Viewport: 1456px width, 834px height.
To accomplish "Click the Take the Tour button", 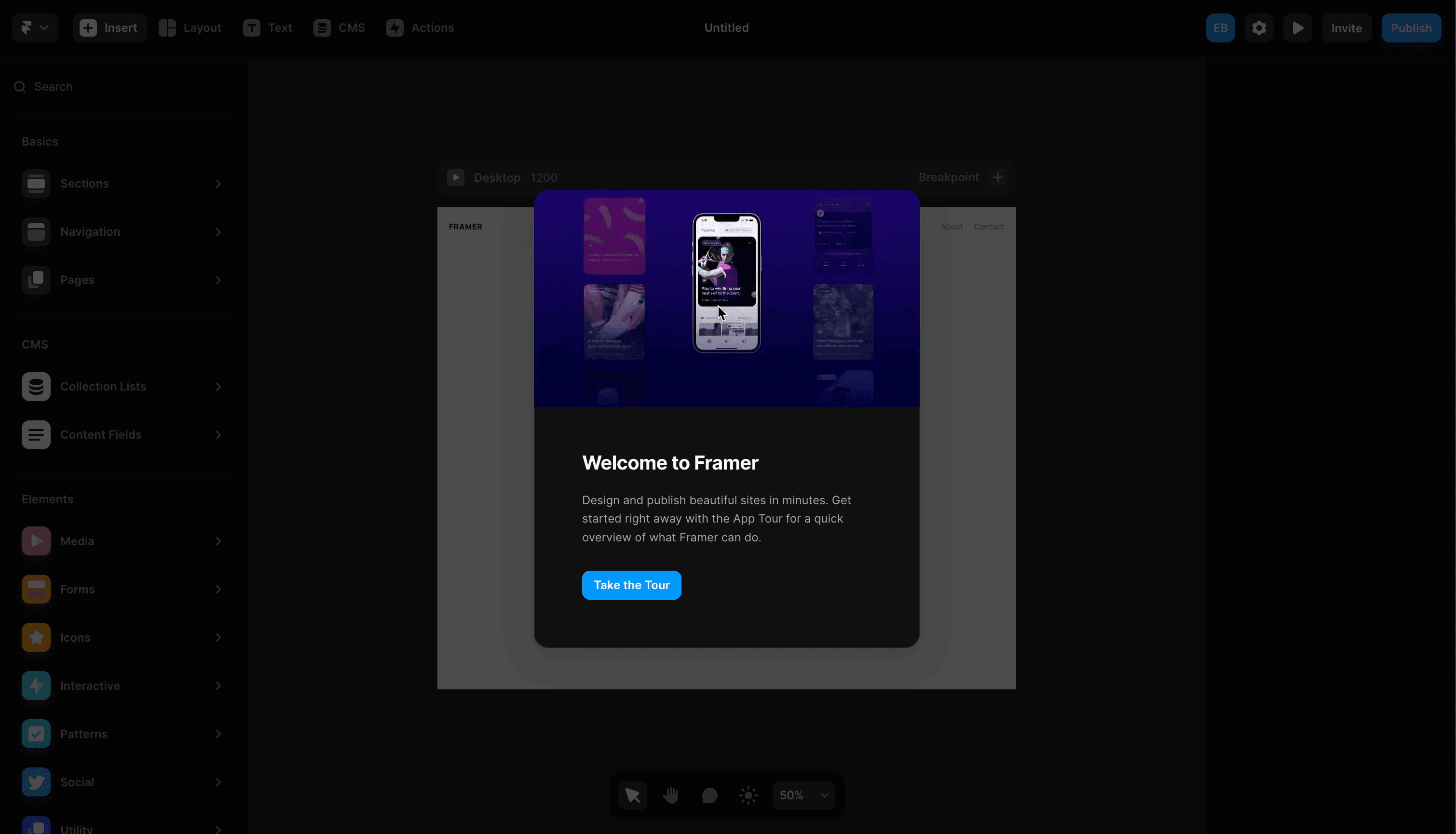I will pyautogui.click(x=631, y=585).
